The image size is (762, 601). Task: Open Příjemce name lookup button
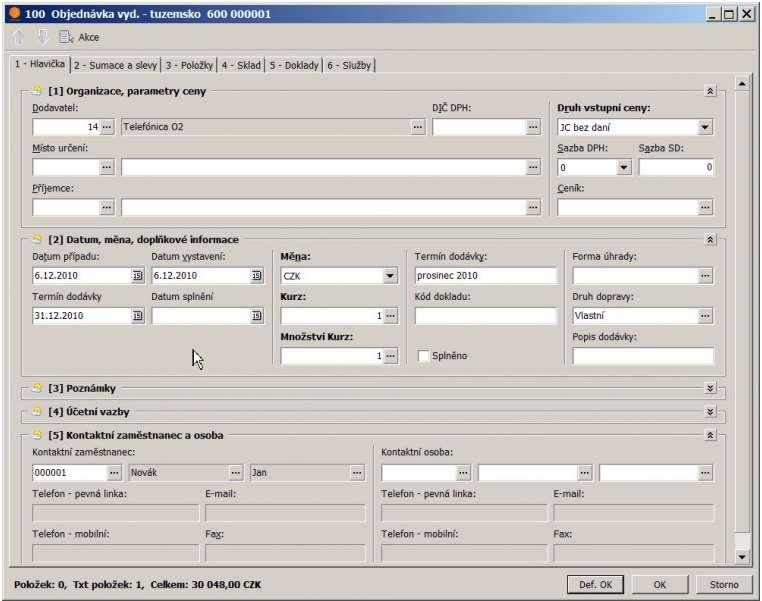(x=533, y=207)
